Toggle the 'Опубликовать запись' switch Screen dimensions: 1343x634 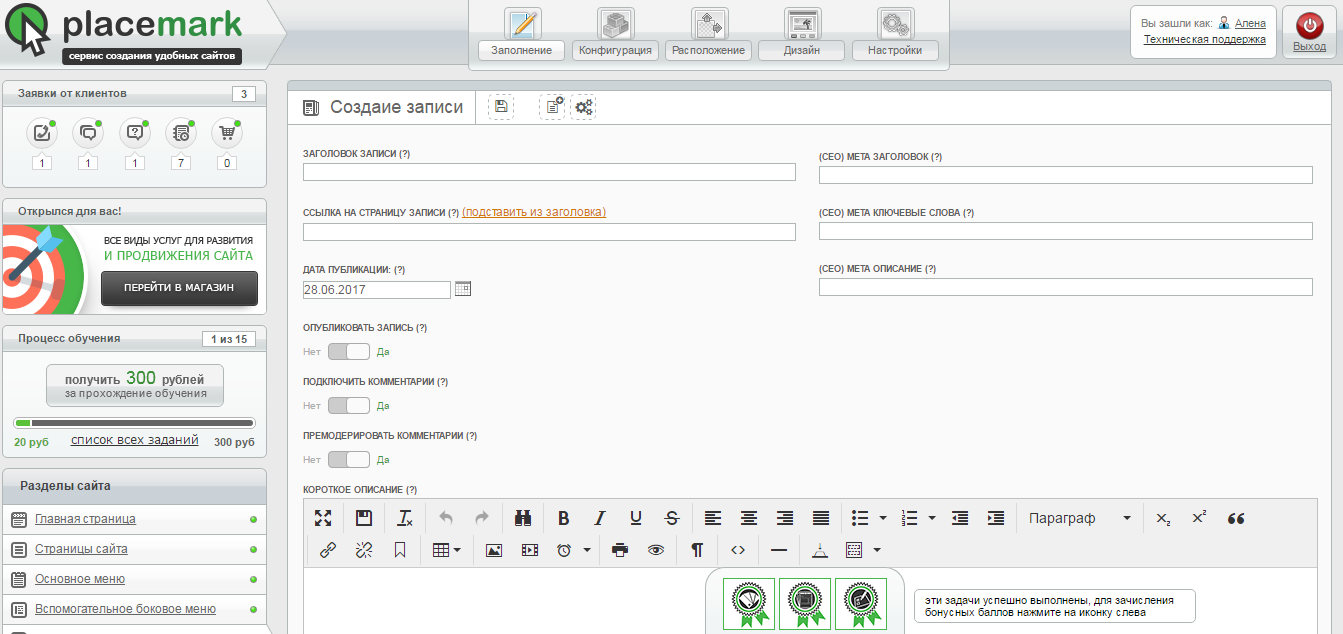pos(349,351)
